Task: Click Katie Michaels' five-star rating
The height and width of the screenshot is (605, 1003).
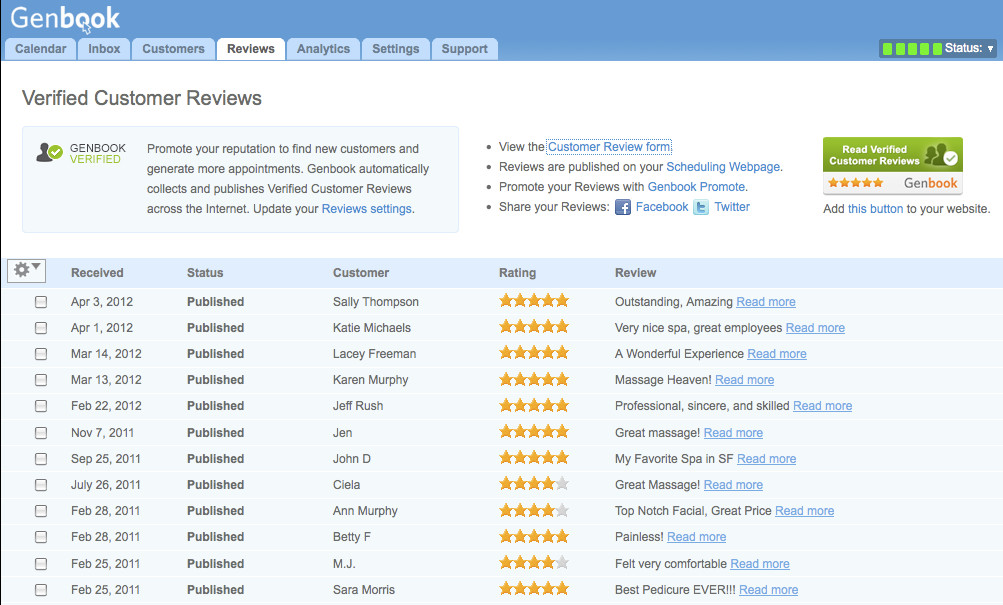Action: click(533, 326)
